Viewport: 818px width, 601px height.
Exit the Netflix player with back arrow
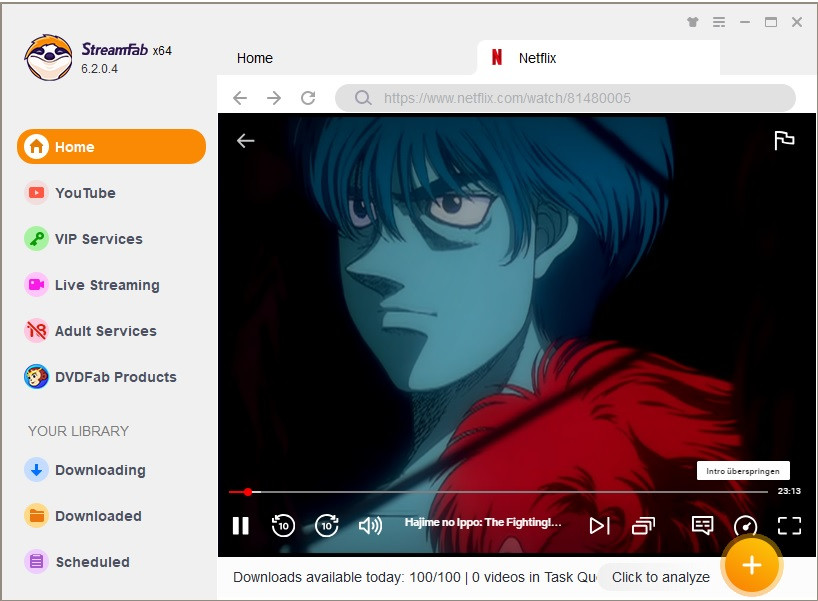pyautogui.click(x=245, y=140)
